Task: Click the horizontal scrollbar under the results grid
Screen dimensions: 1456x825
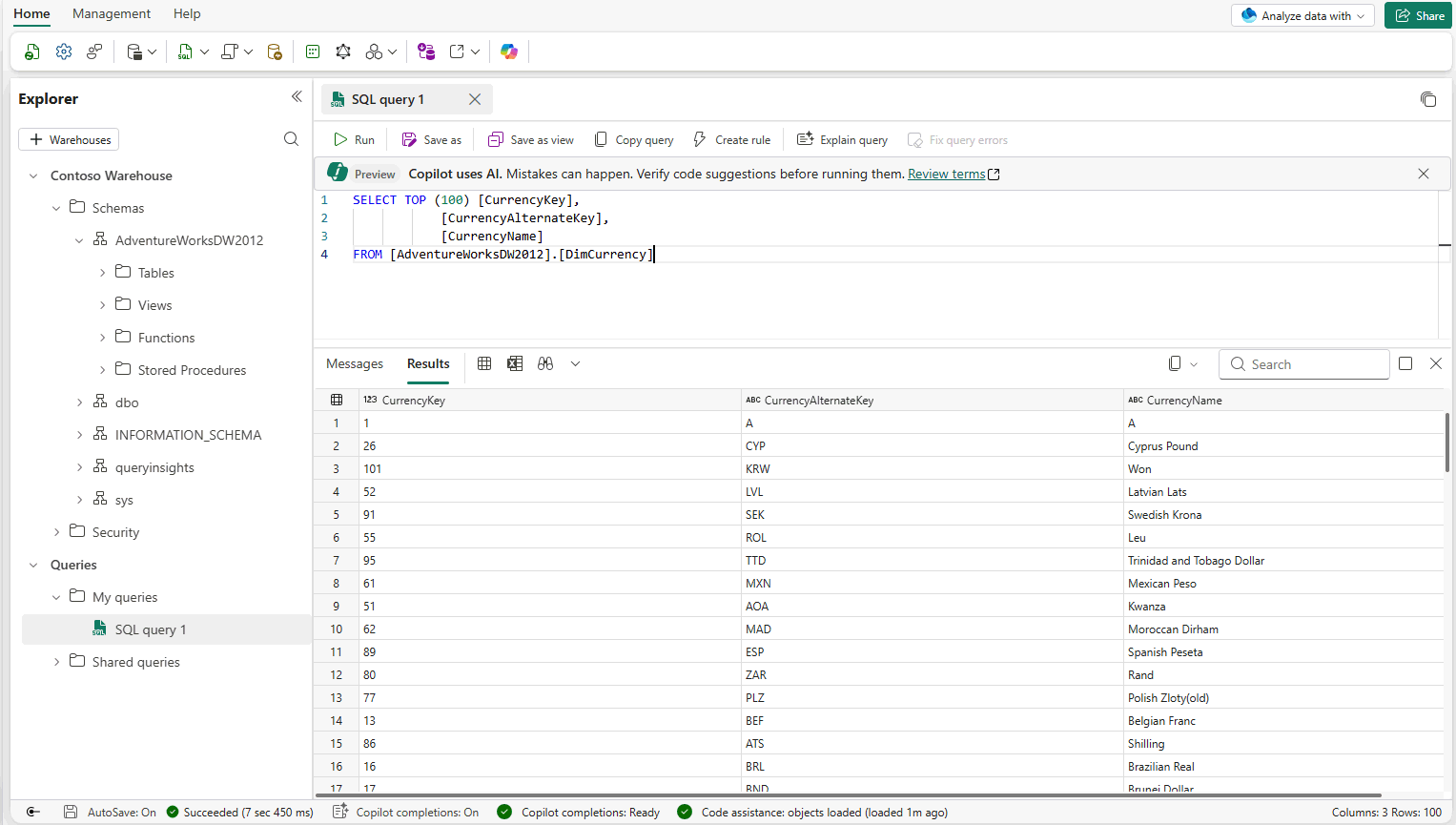Action: [x=849, y=794]
